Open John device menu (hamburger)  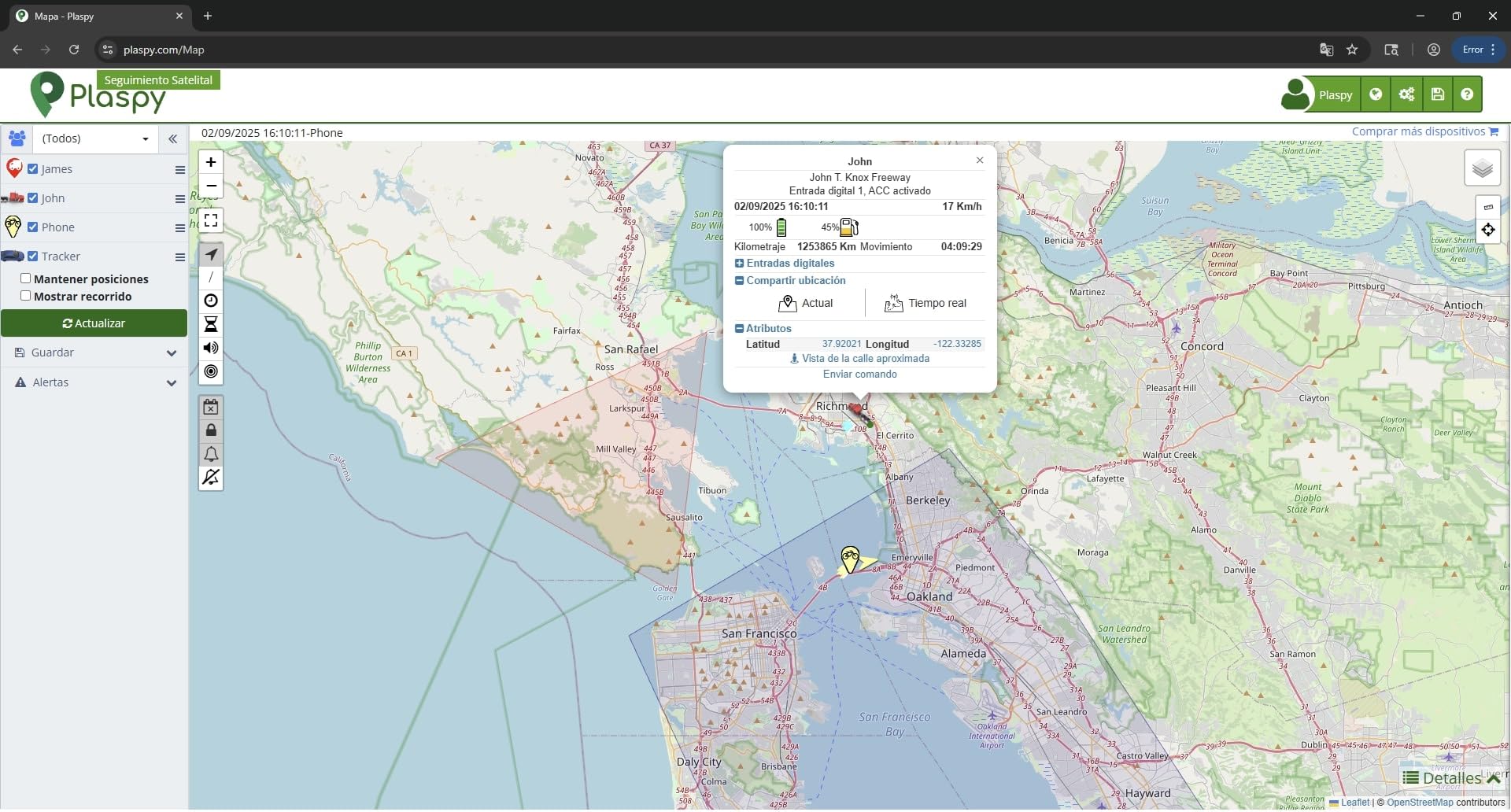tap(180, 199)
